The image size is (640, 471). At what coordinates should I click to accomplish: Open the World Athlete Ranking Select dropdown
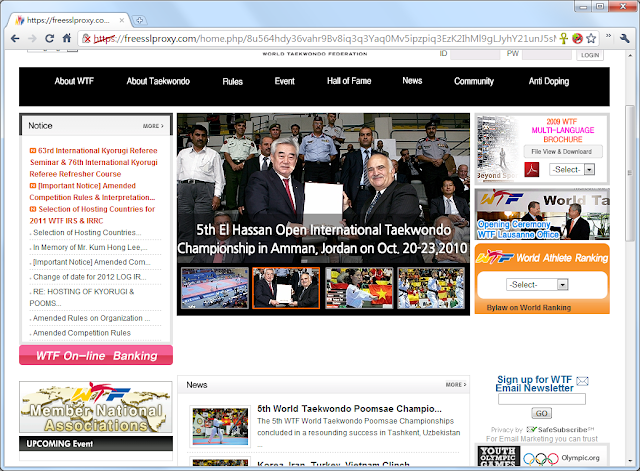537,284
